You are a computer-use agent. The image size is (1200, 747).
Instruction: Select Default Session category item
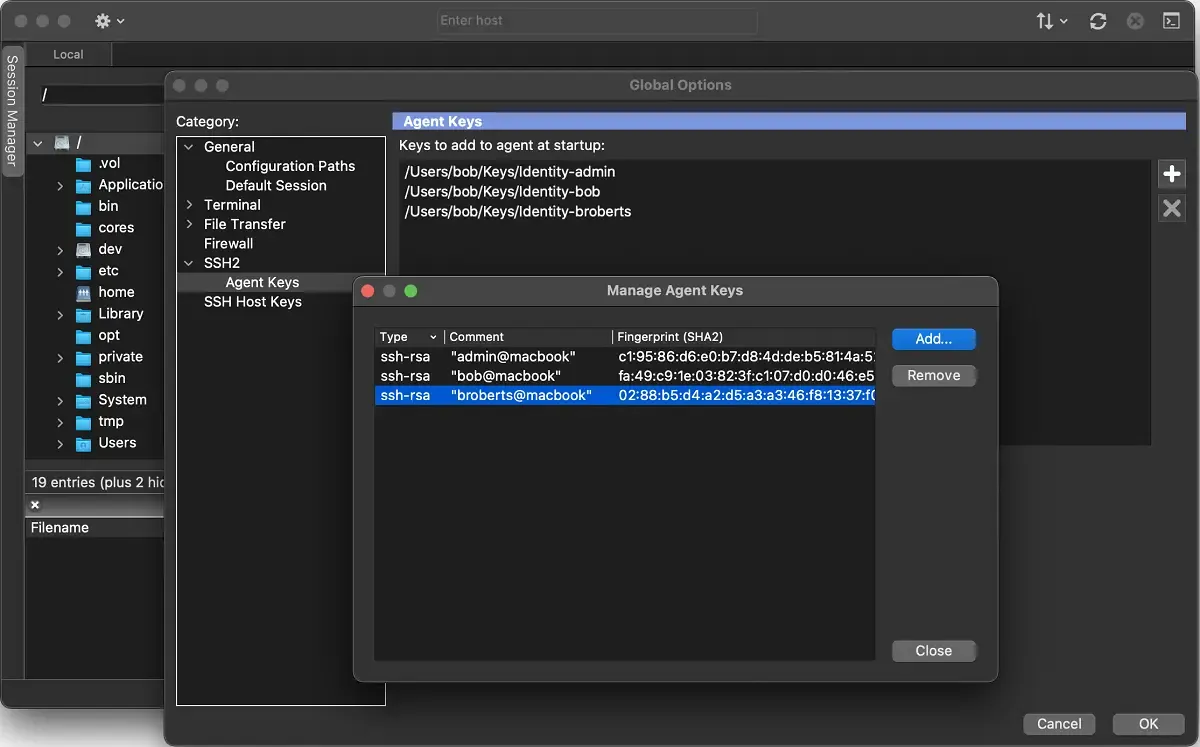point(276,185)
